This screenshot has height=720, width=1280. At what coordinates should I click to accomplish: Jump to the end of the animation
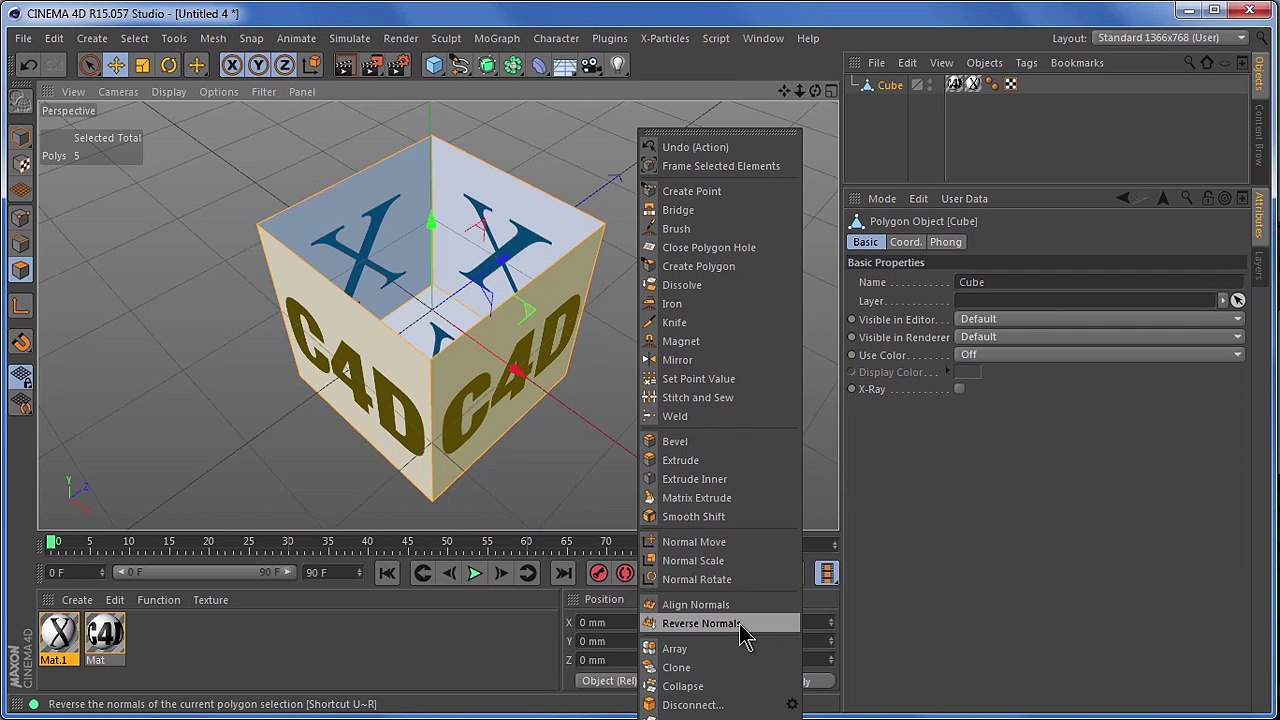pos(563,573)
